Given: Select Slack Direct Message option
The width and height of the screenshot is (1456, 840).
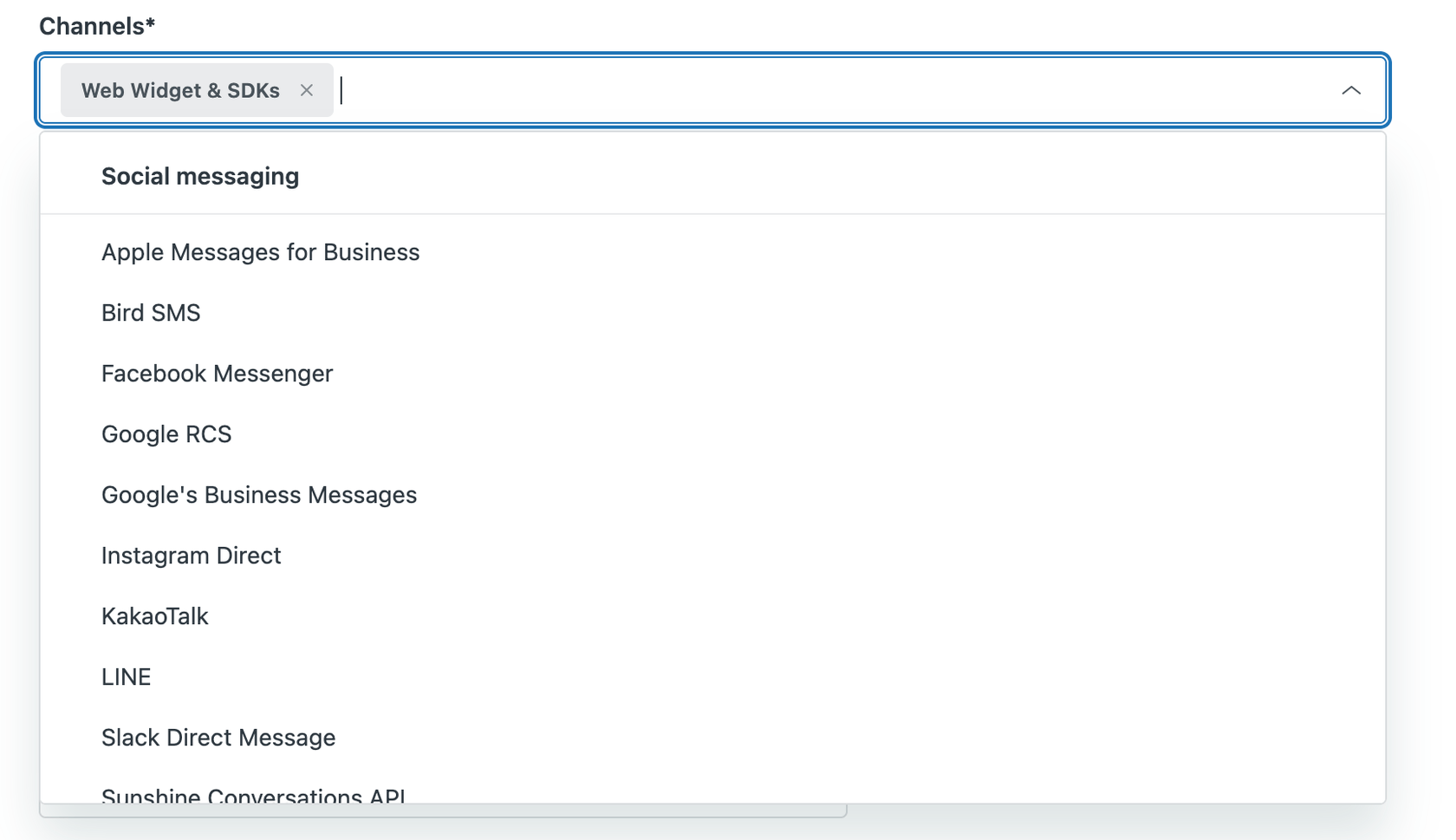Looking at the screenshot, I should click(x=218, y=738).
